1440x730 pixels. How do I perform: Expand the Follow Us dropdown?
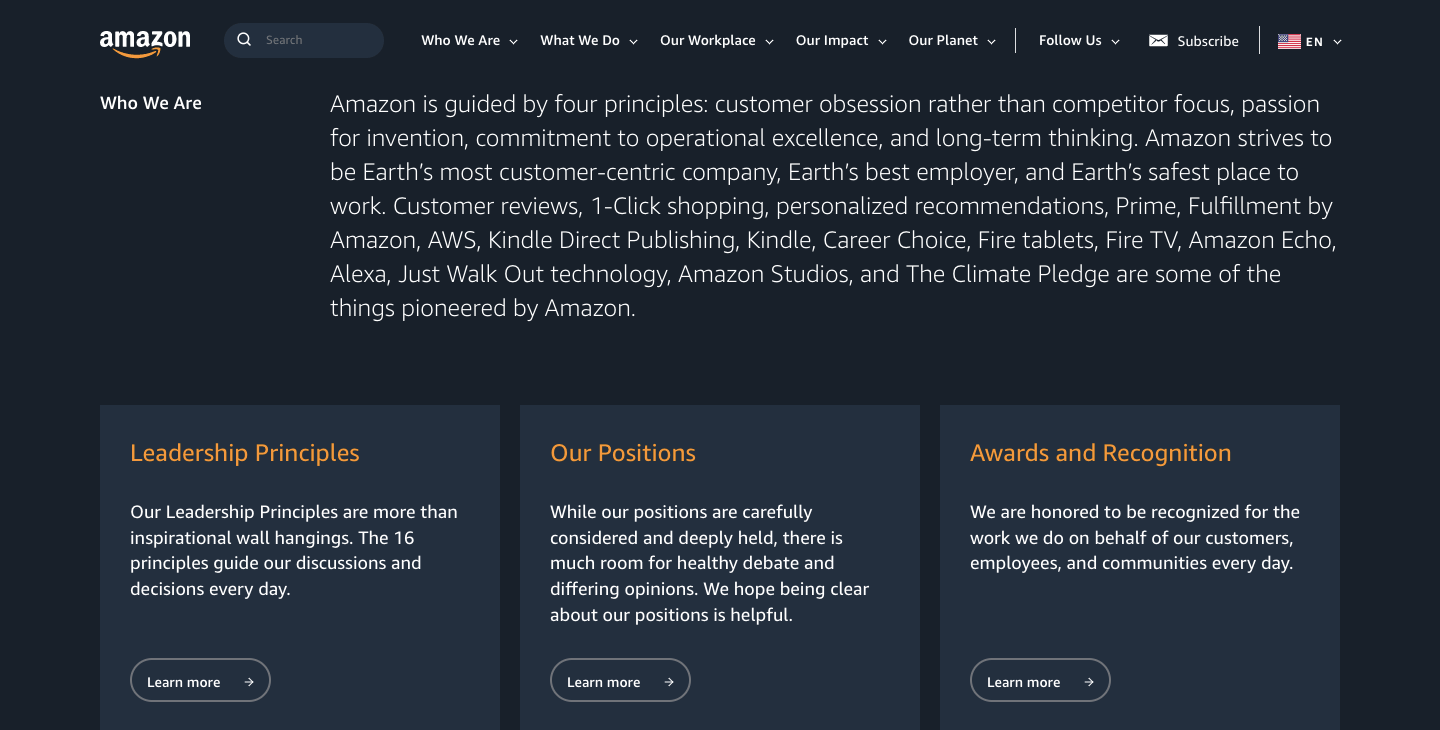pyautogui.click(x=1078, y=41)
